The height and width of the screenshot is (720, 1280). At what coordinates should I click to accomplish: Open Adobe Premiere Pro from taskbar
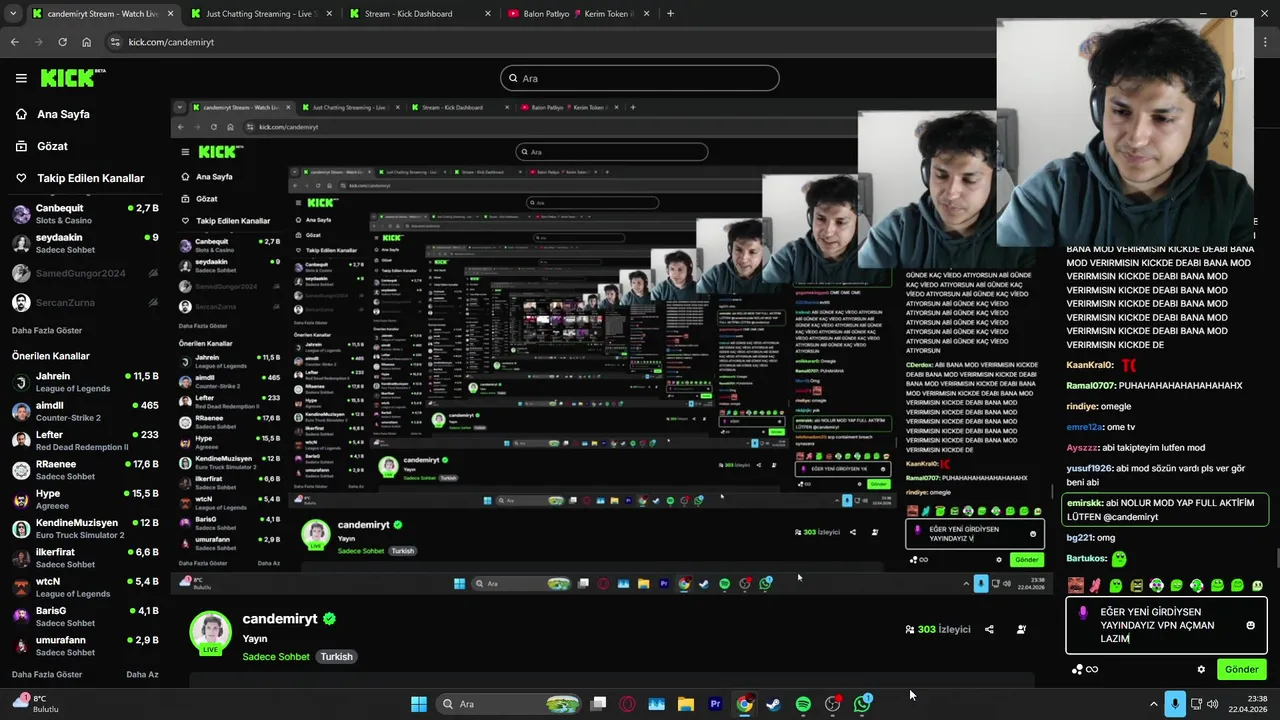(x=715, y=704)
